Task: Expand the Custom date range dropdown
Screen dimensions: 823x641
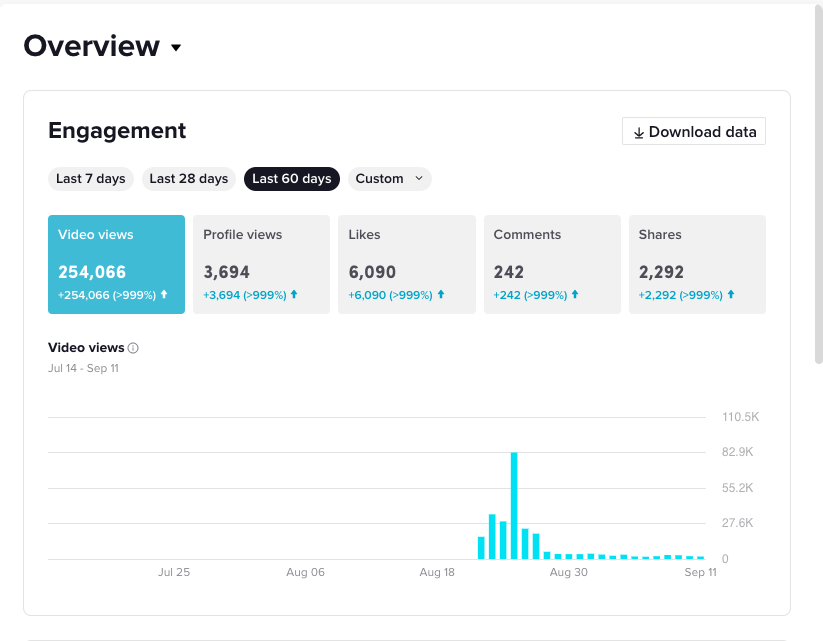Action: 389,179
